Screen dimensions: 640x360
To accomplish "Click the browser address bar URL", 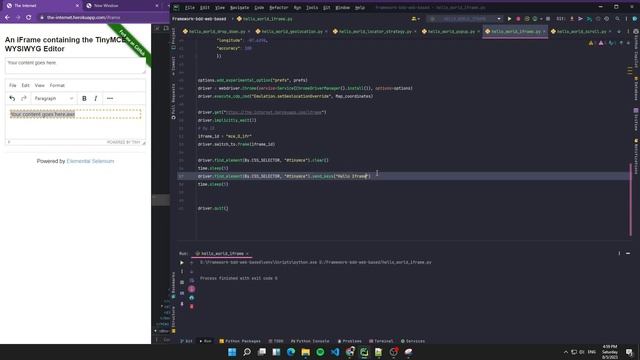I will 84,18.
